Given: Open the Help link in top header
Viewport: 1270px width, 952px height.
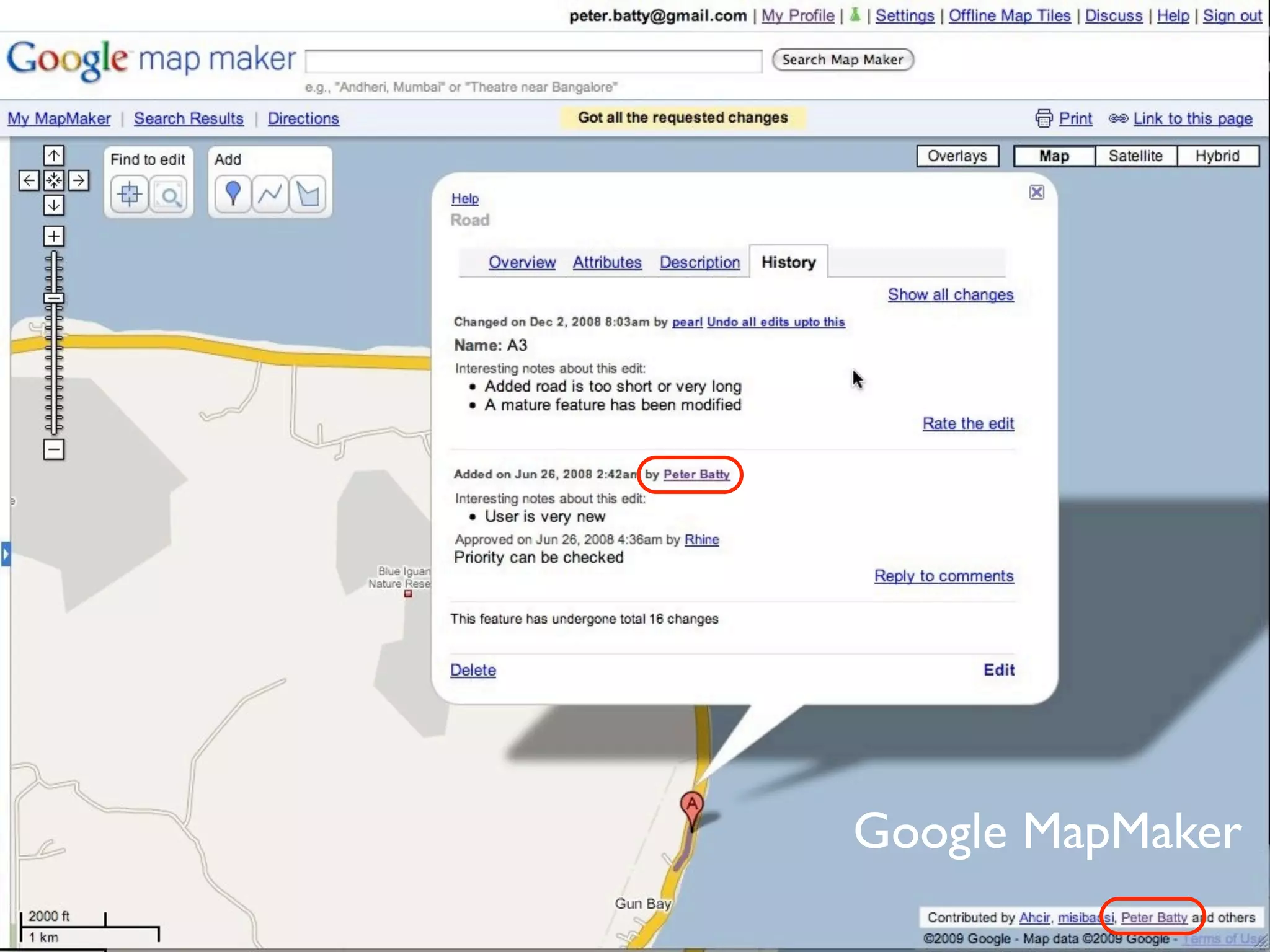Looking at the screenshot, I should tap(1173, 15).
